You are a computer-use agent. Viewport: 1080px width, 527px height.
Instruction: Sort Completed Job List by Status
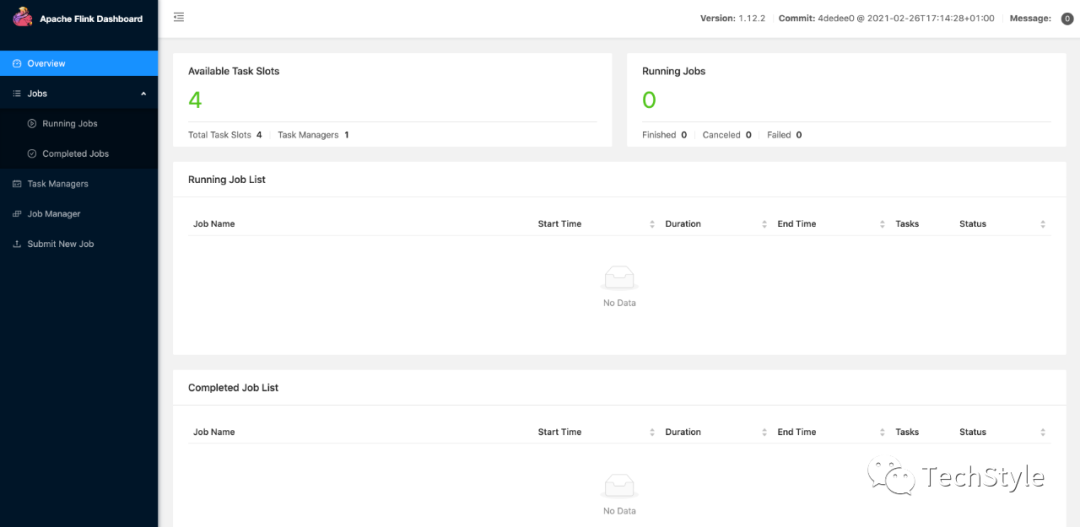pos(1042,432)
